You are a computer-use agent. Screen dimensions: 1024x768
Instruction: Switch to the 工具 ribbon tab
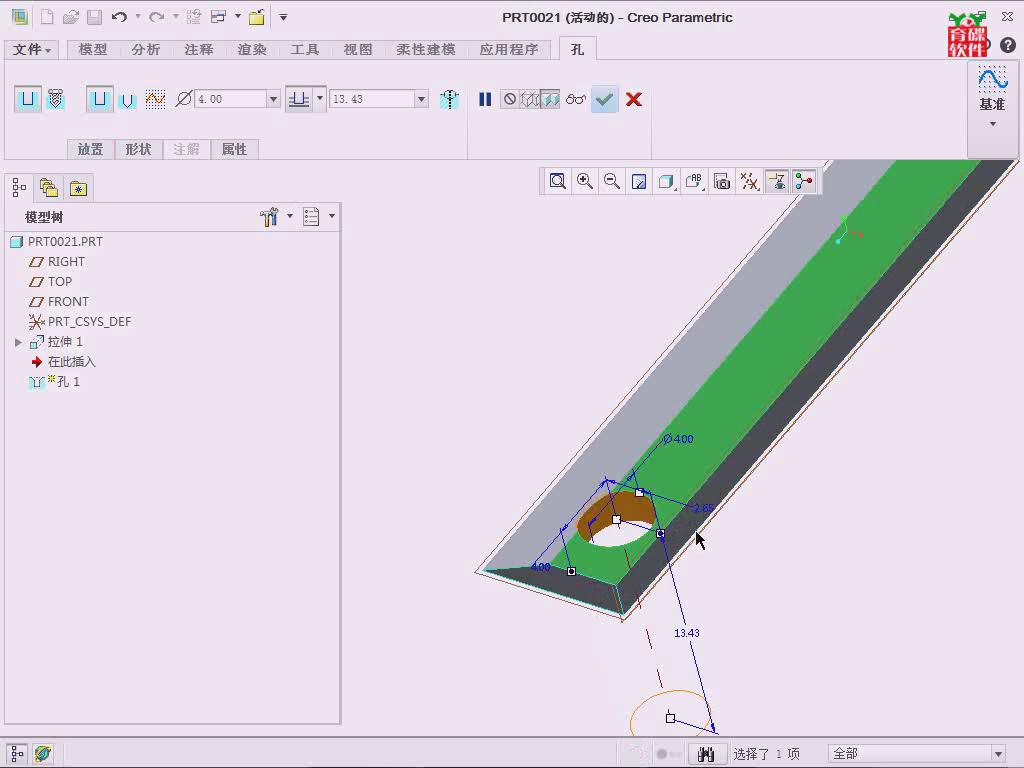[x=305, y=50]
